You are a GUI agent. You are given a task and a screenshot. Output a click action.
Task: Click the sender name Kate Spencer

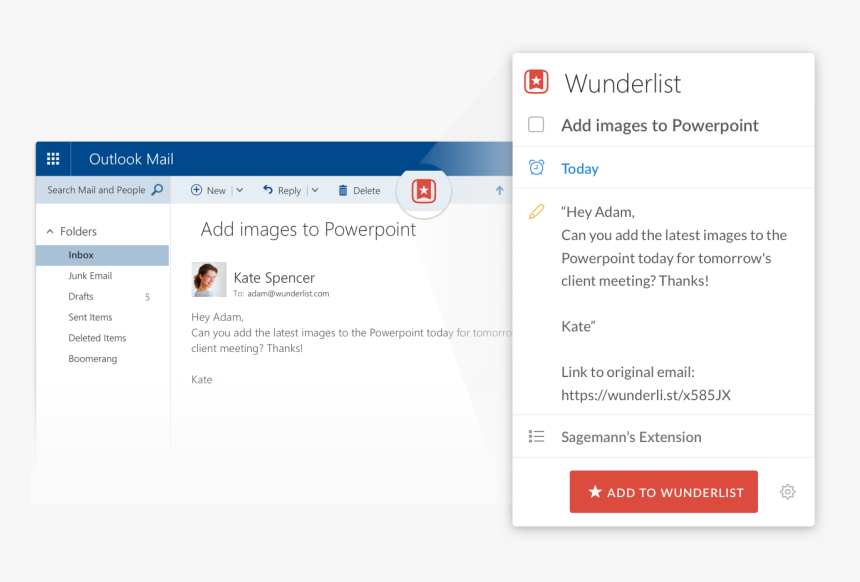274,278
